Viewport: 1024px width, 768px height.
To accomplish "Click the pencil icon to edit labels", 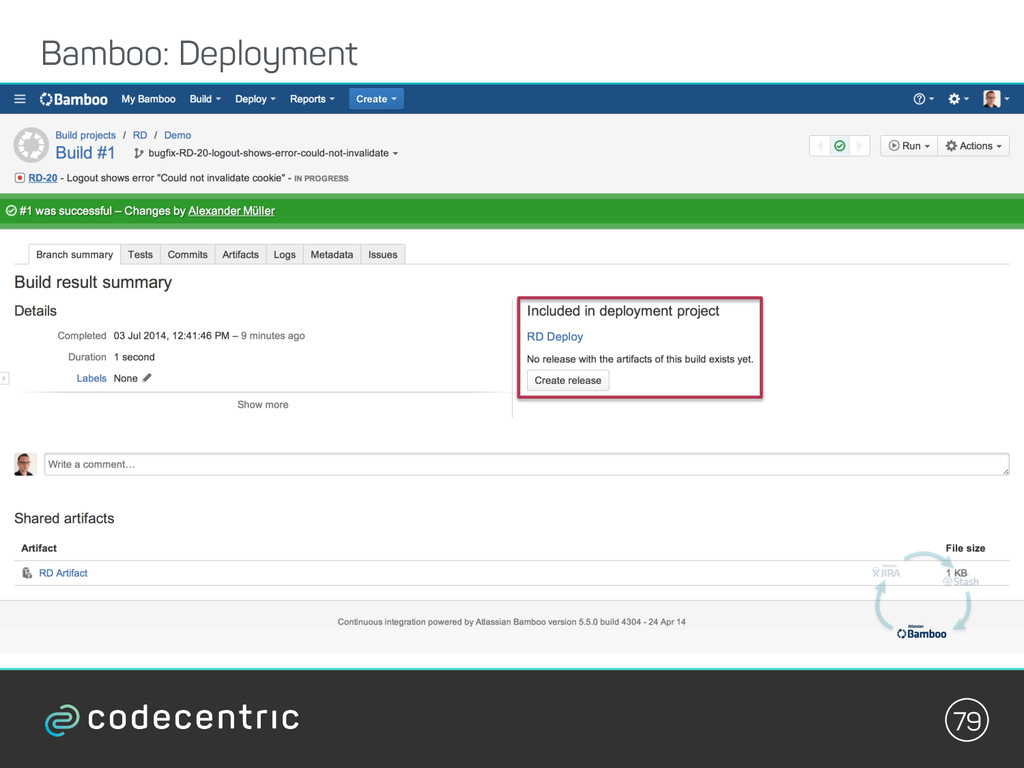I will [147, 377].
